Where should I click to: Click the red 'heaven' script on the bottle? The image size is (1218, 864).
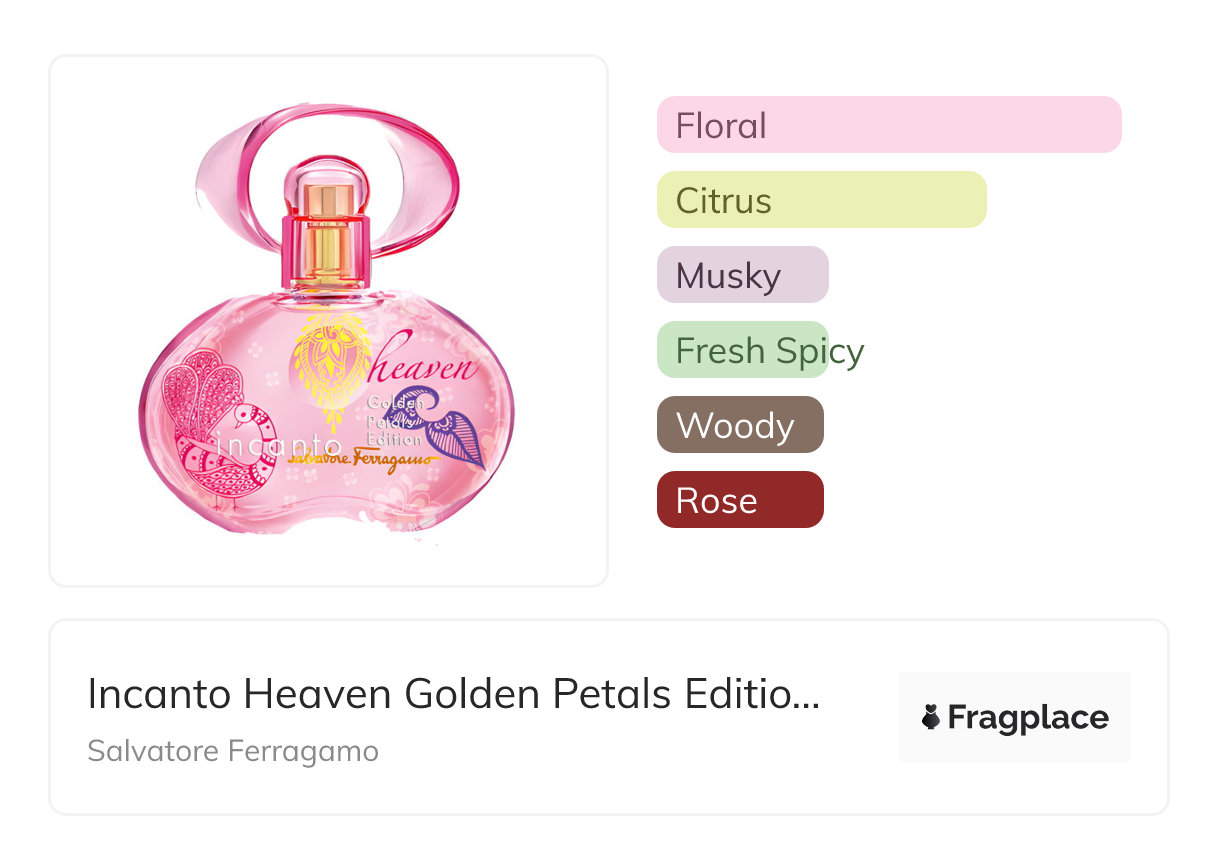click(x=425, y=368)
